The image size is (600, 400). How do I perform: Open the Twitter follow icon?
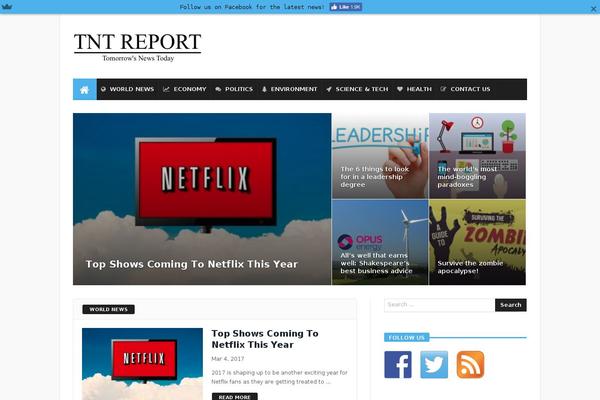point(434,364)
